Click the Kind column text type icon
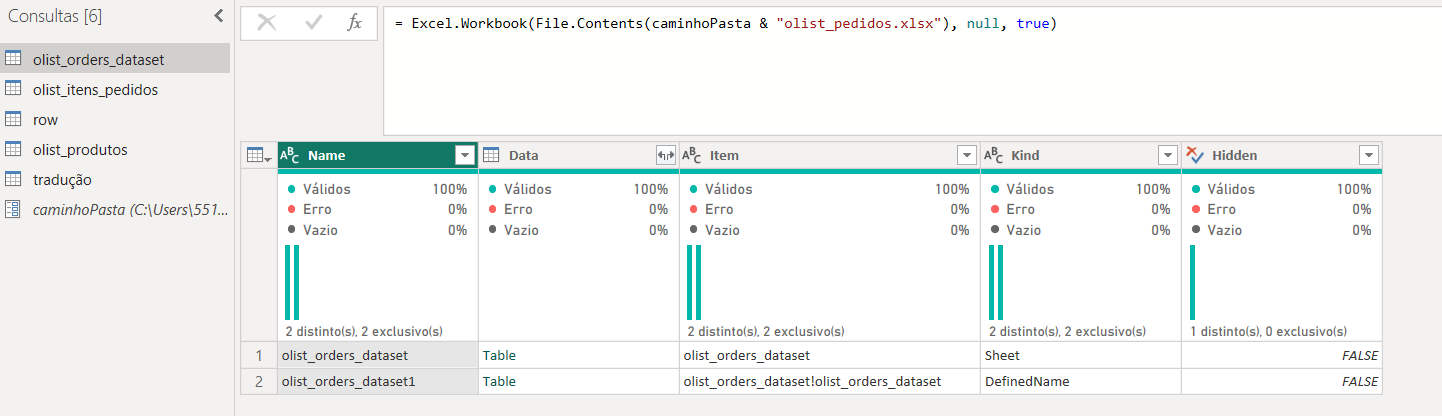 pyautogui.click(x=993, y=155)
